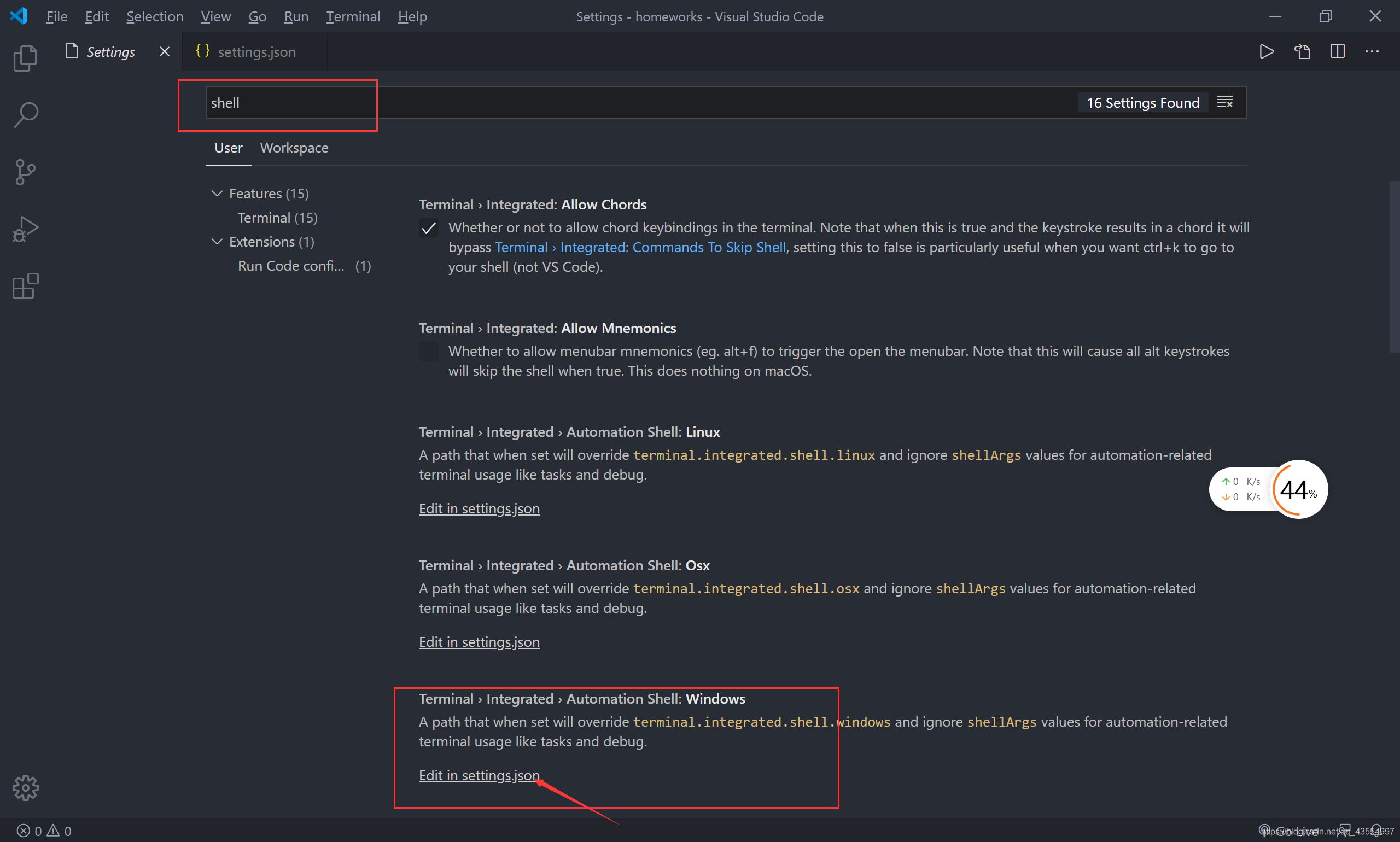The width and height of the screenshot is (1400, 842).
Task: Clear the settings search input
Action: click(1224, 102)
